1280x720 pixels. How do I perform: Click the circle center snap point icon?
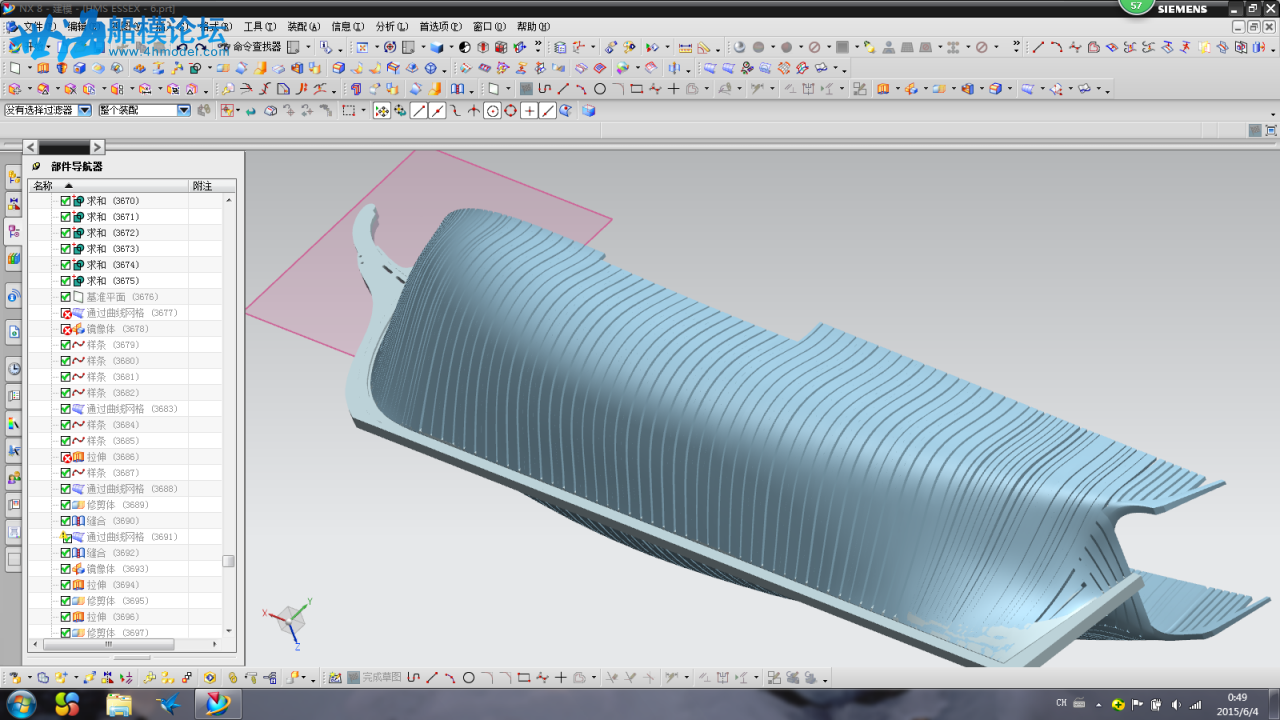point(492,110)
